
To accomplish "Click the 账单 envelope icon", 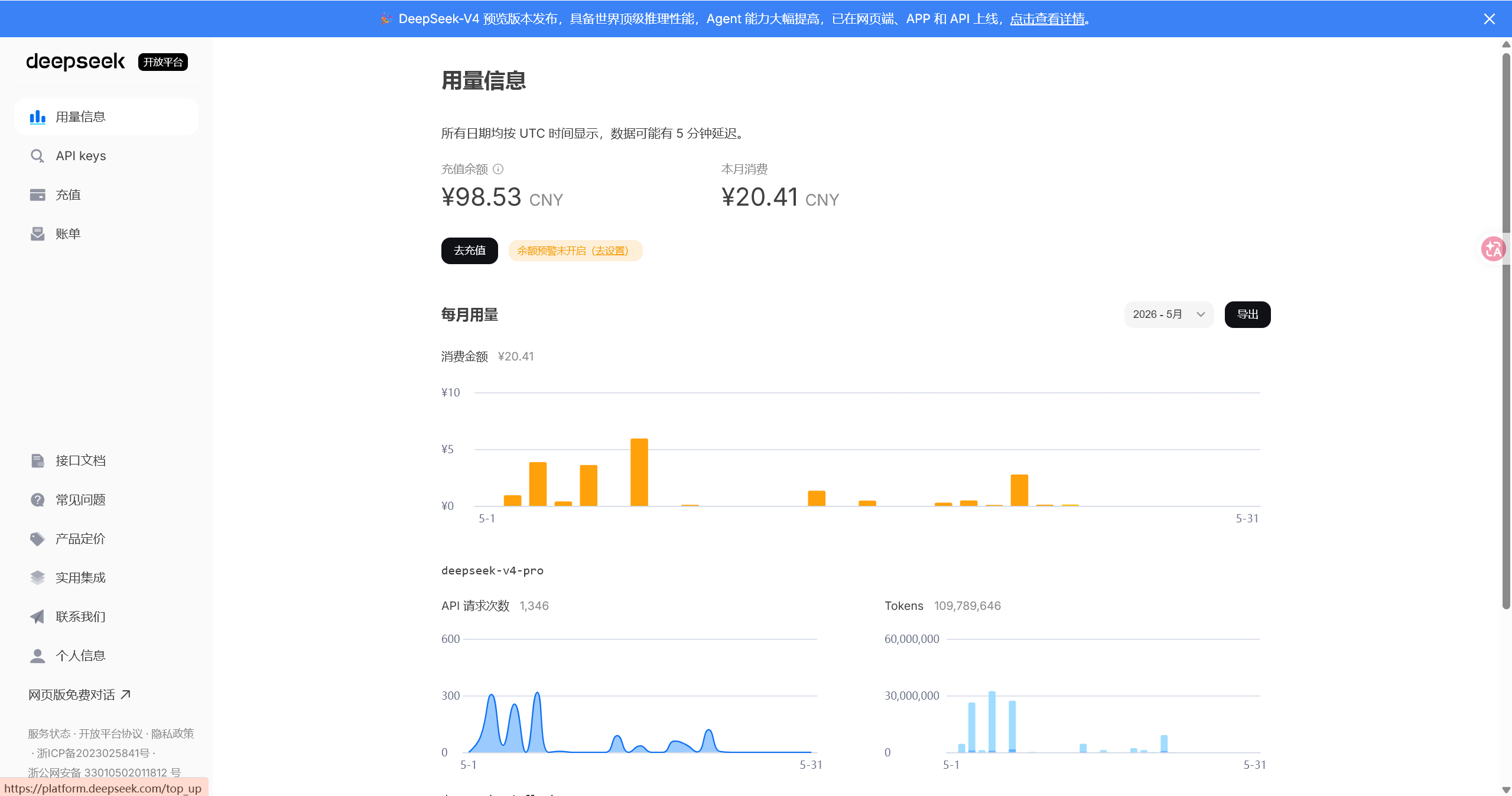I will [x=37, y=234].
